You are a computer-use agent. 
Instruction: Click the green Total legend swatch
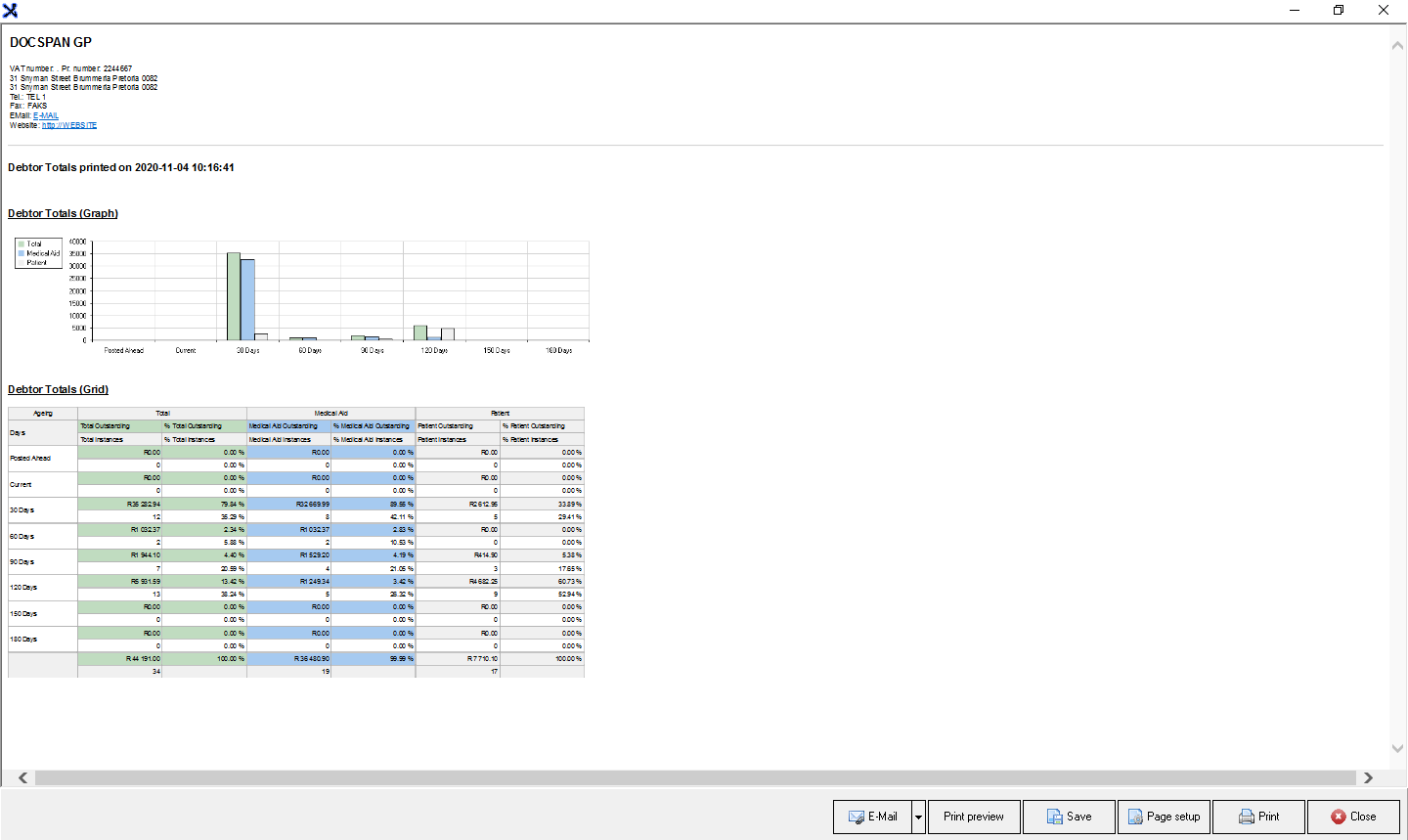pyautogui.click(x=22, y=243)
